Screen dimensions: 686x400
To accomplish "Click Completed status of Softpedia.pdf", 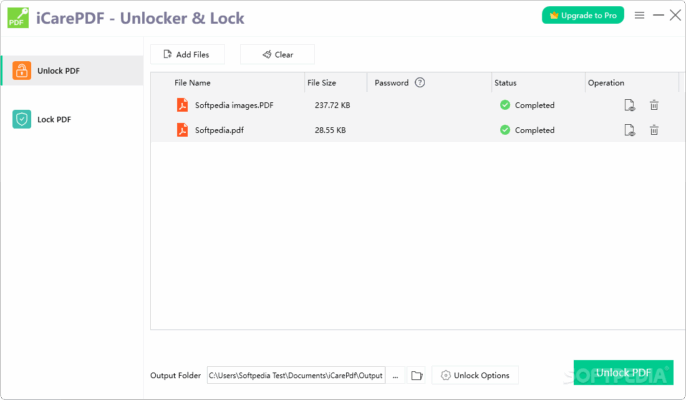I will tap(535, 130).
